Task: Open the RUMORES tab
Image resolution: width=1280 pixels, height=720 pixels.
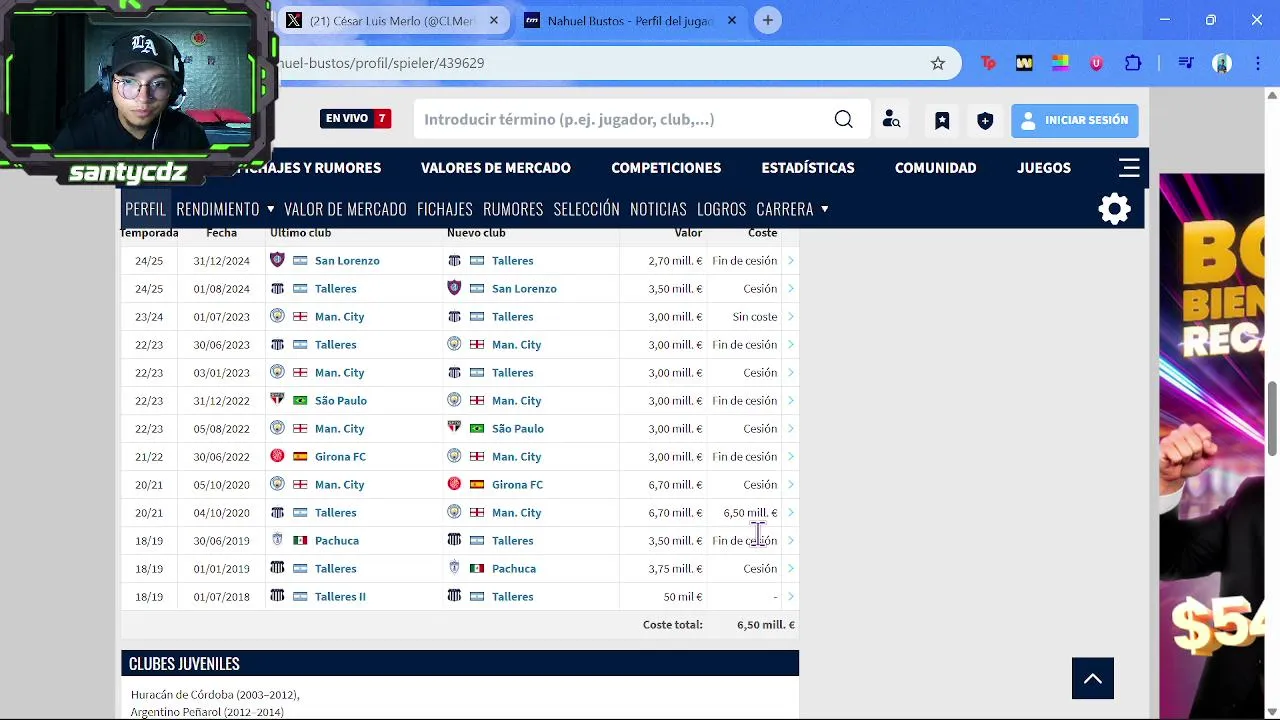Action: click(x=513, y=209)
